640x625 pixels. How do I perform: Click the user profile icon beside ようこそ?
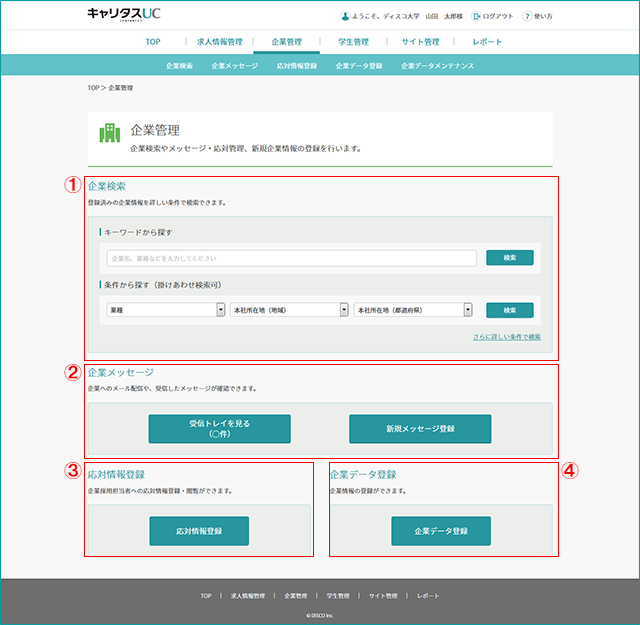coord(345,16)
